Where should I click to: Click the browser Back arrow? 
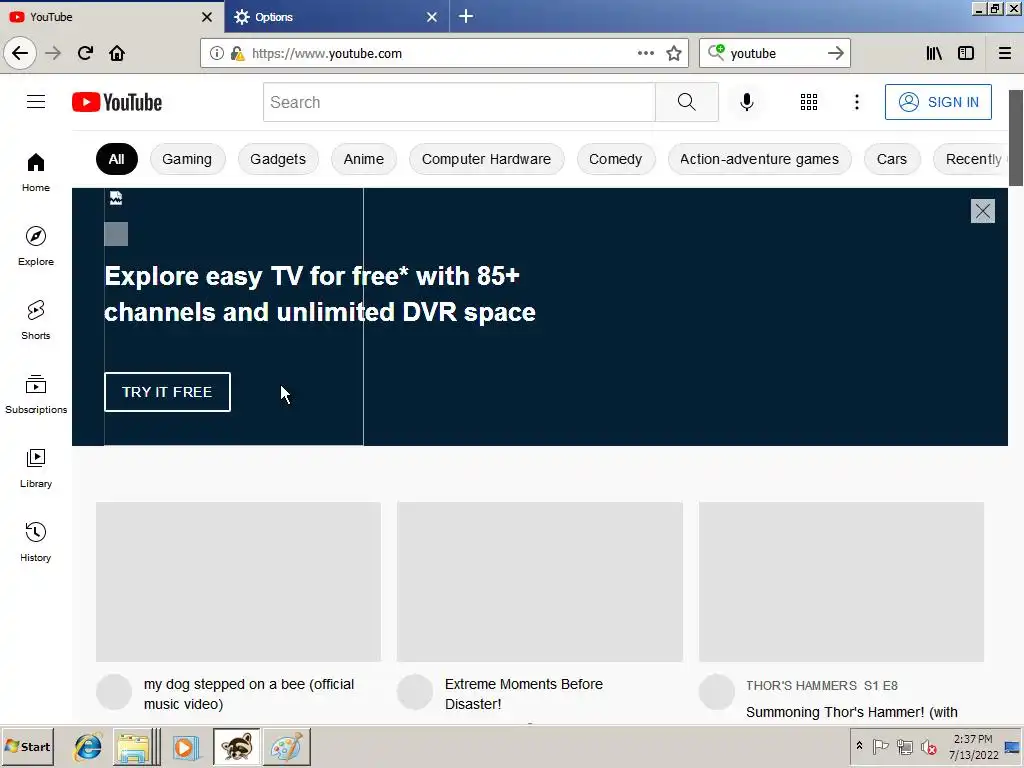click(x=20, y=53)
